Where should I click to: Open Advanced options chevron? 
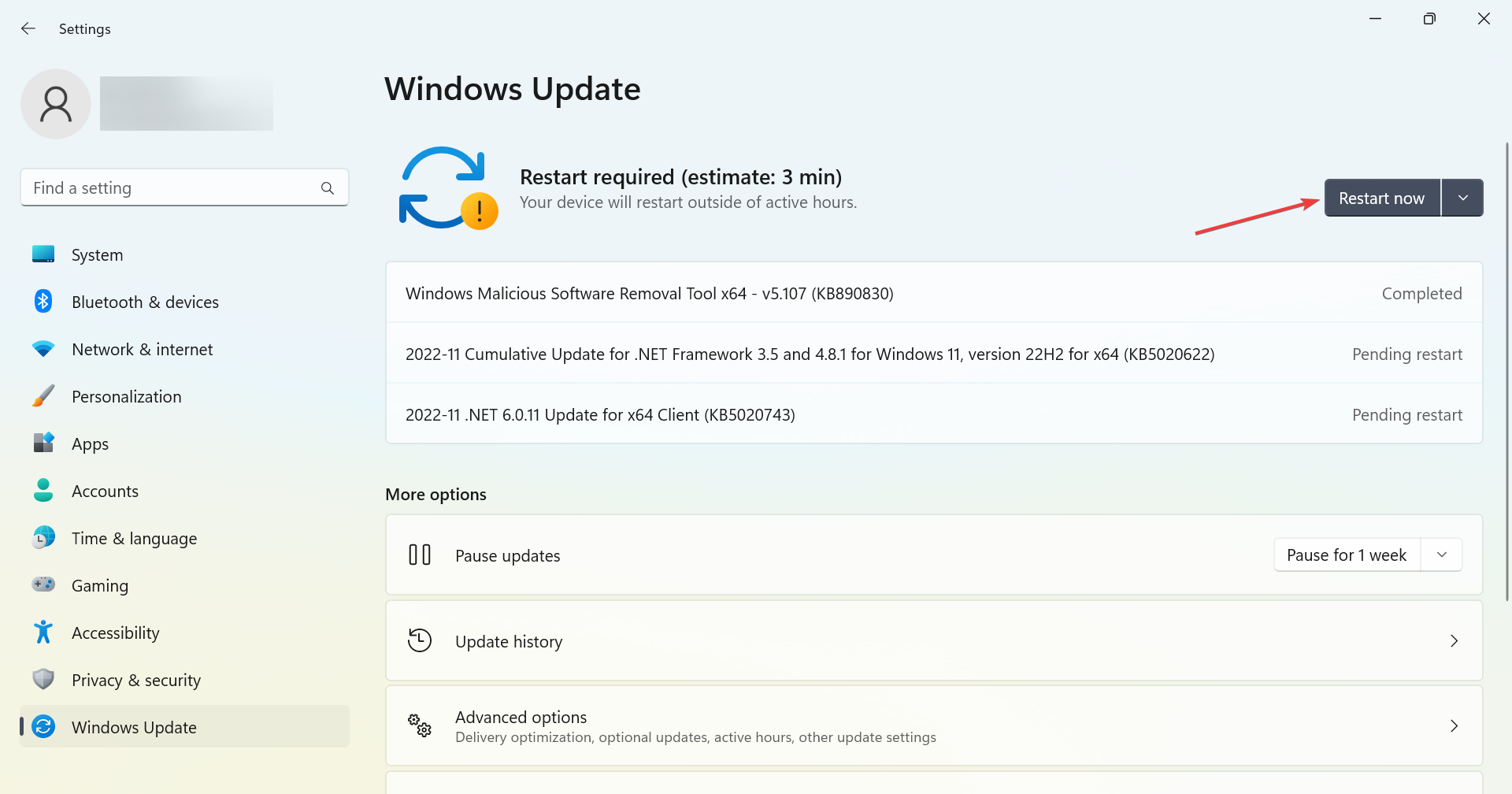click(x=1455, y=726)
